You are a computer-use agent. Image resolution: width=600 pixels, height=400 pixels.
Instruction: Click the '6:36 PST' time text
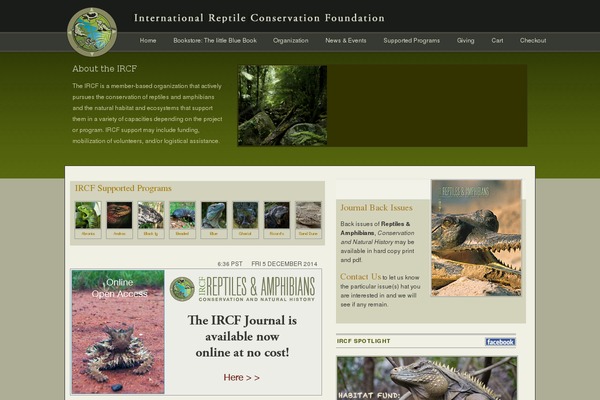pos(230,264)
